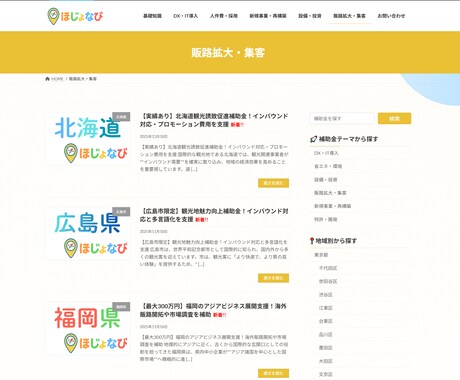Viewport: 460px width, 380px height.
Task: Open 基礎知識 in the top navigation
Action: [152, 16]
